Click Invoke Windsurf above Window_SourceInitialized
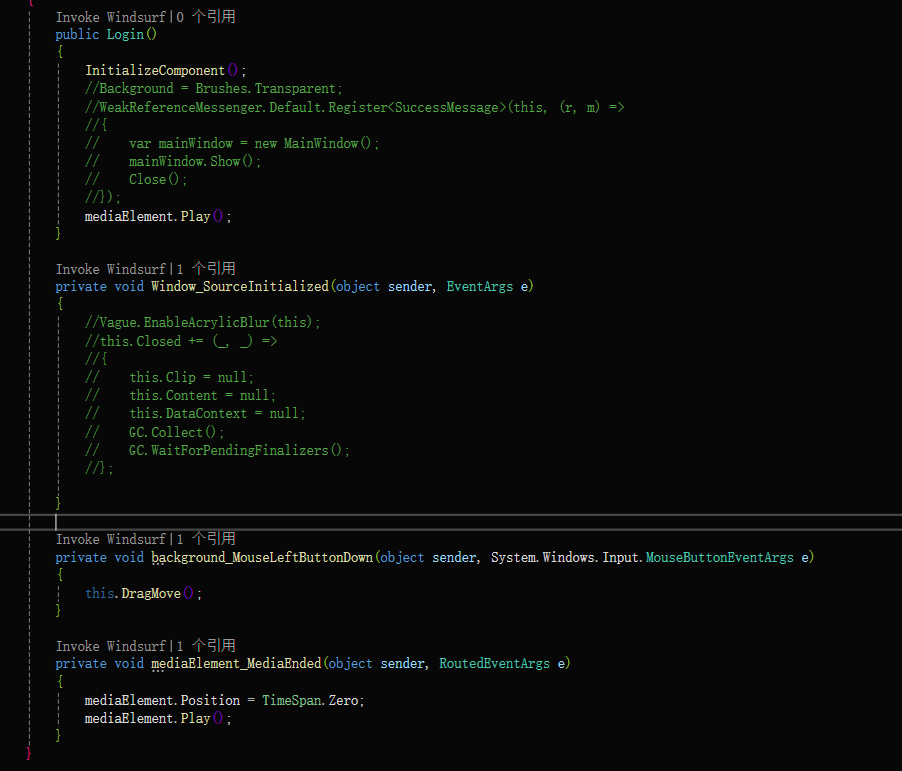Viewport: 902px width, 771px height. tap(110, 269)
